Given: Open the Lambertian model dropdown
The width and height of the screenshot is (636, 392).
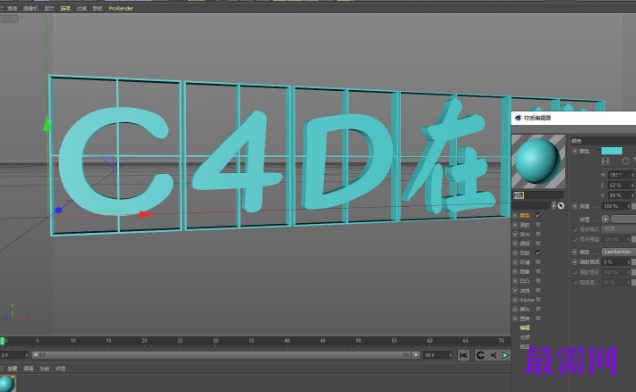Looking at the screenshot, I should [x=619, y=252].
